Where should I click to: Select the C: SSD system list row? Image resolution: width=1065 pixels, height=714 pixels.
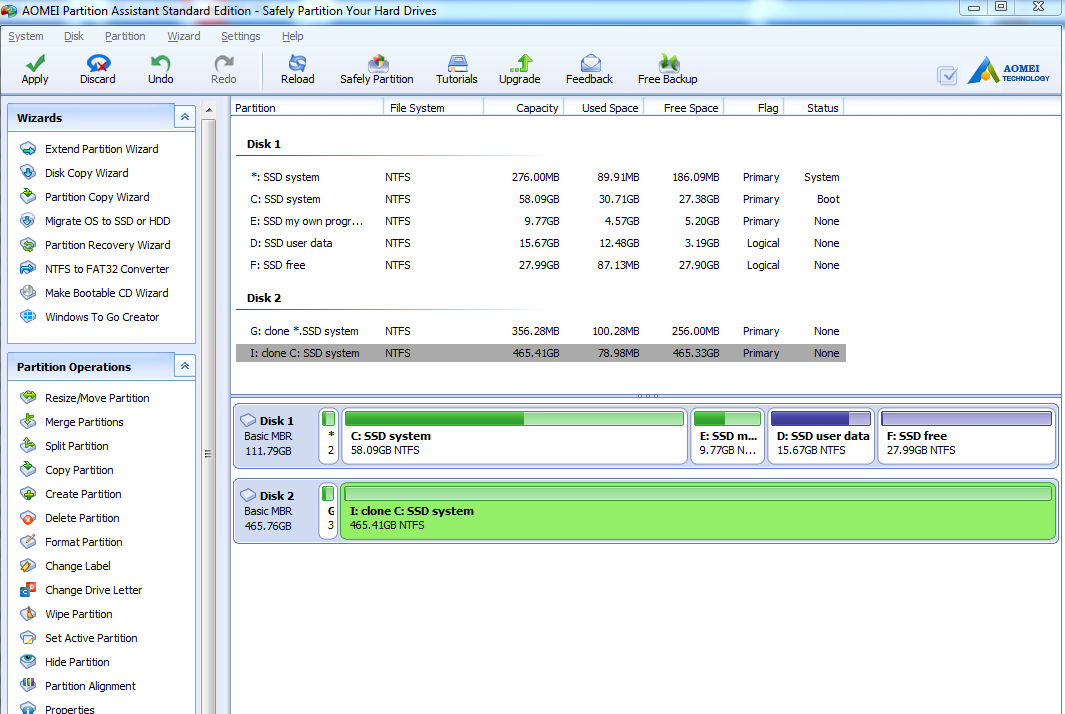[x=541, y=199]
